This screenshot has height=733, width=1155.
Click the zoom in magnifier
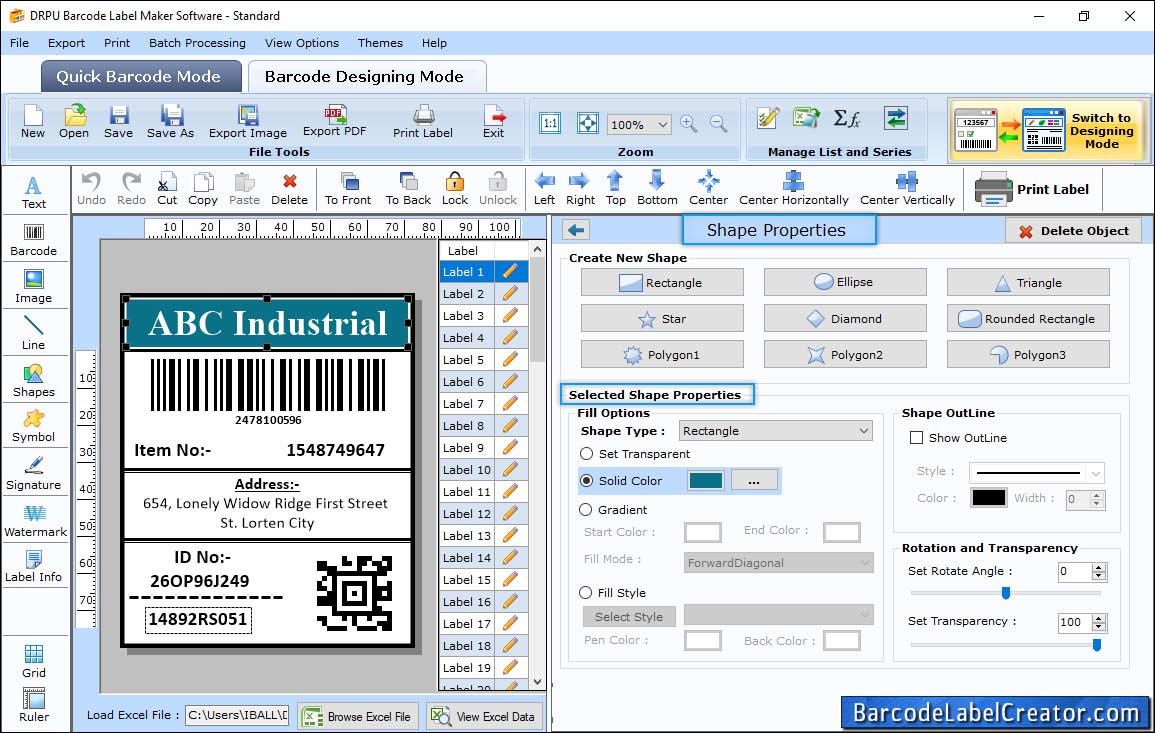click(689, 123)
